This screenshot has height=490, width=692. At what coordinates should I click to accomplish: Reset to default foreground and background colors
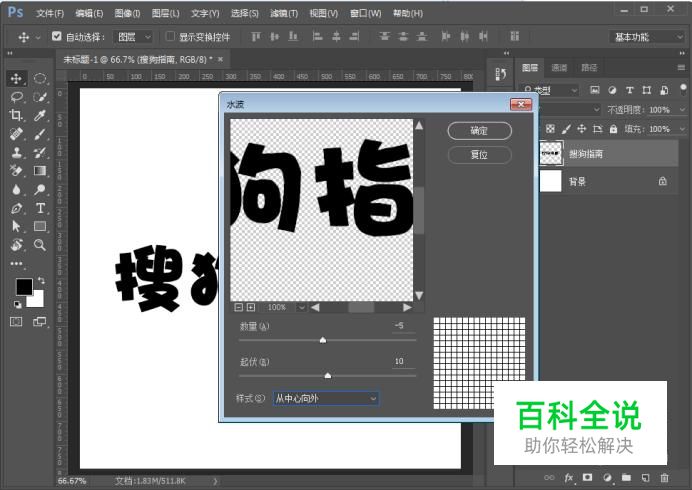click(x=17, y=305)
